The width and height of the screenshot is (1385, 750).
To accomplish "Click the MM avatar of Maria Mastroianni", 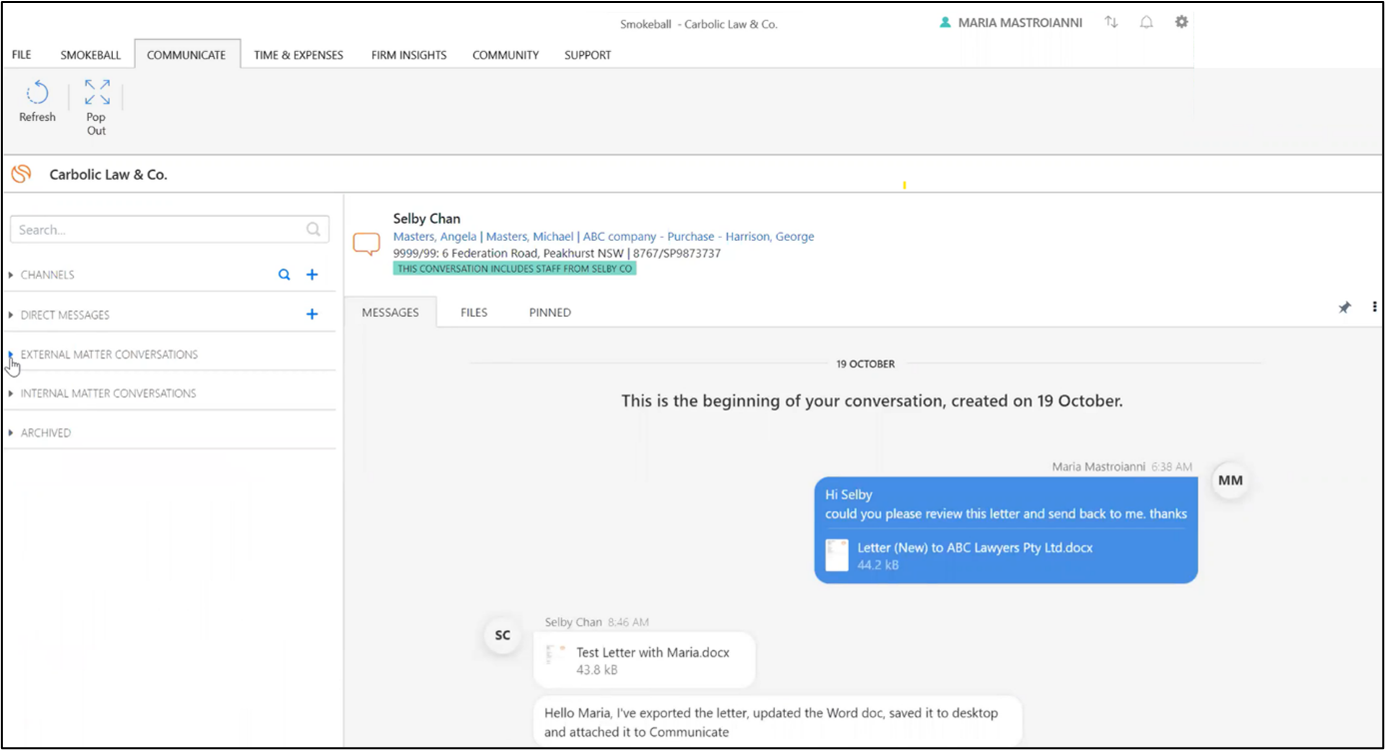I will [x=1230, y=481].
